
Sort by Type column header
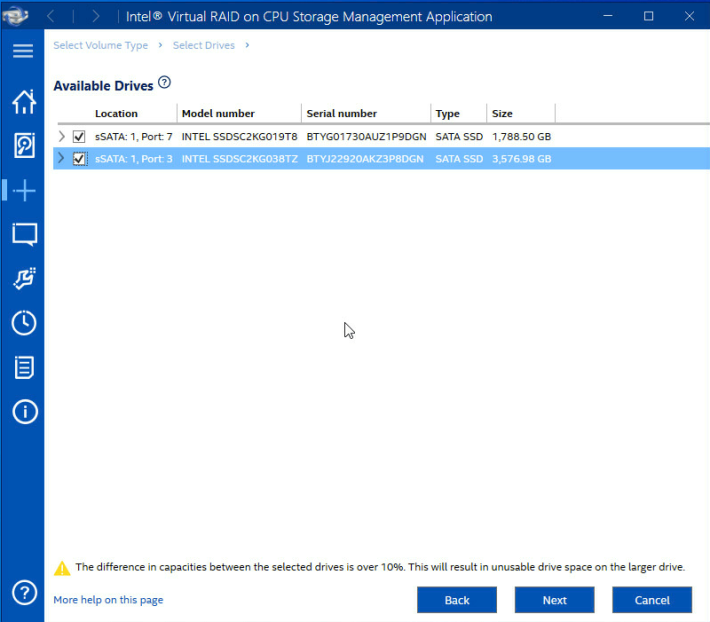(447, 114)
